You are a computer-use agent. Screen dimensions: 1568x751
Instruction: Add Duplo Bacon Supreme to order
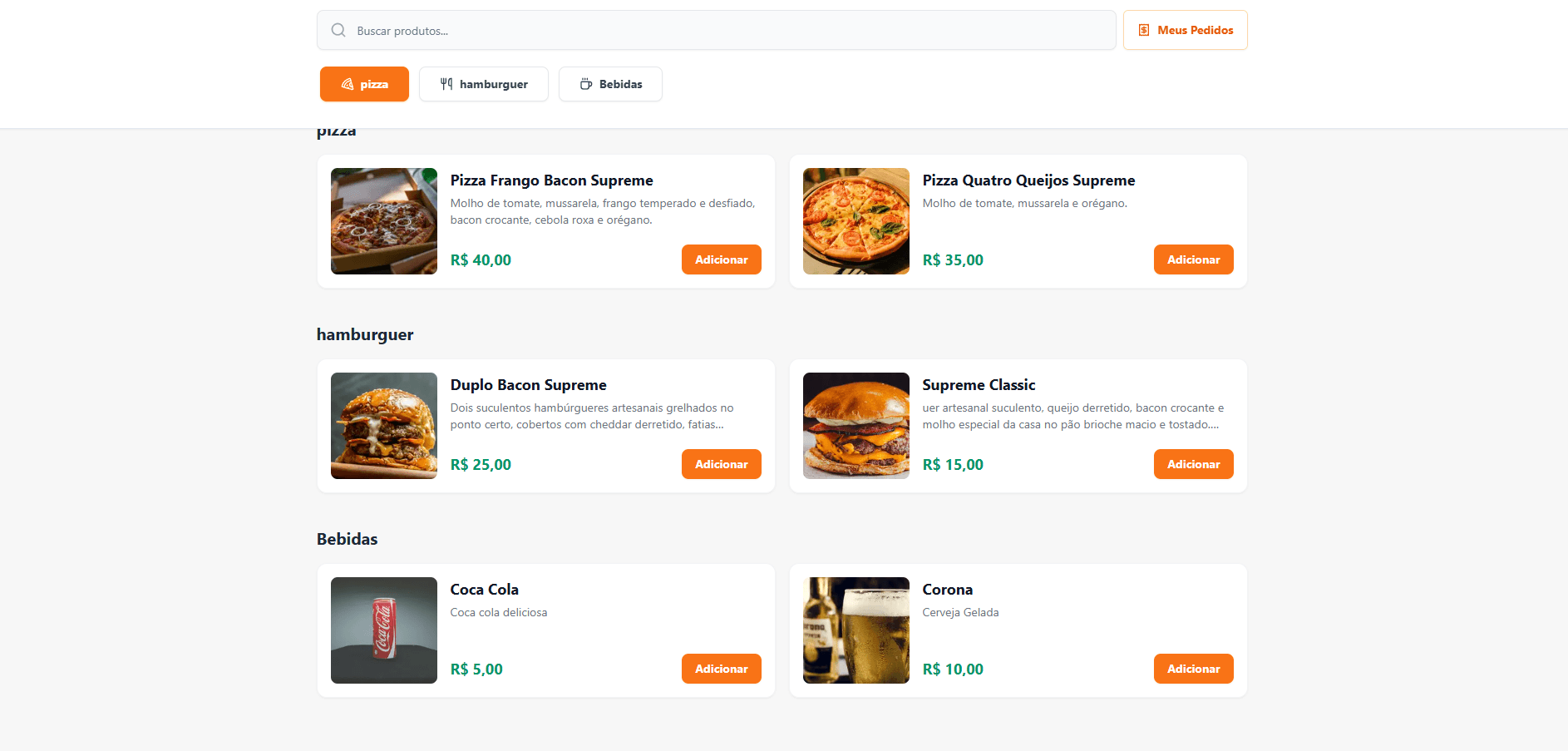click(x=721, y=464)
